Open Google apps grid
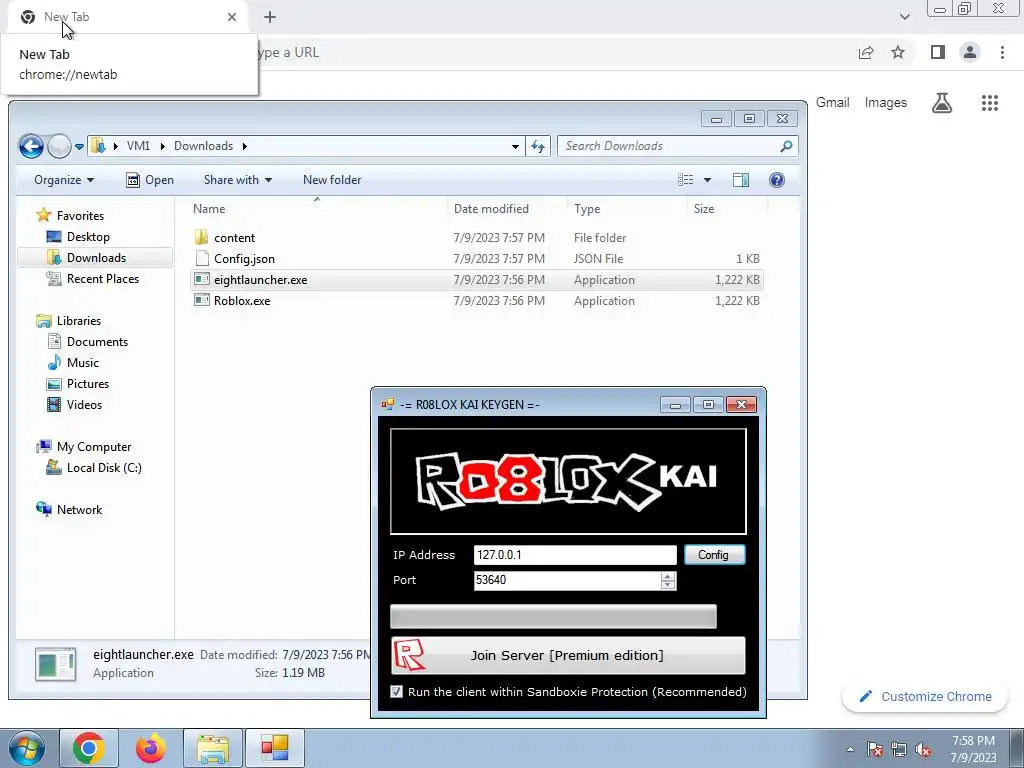This screenshot has width=1024, height=768. tap(990, 103)
